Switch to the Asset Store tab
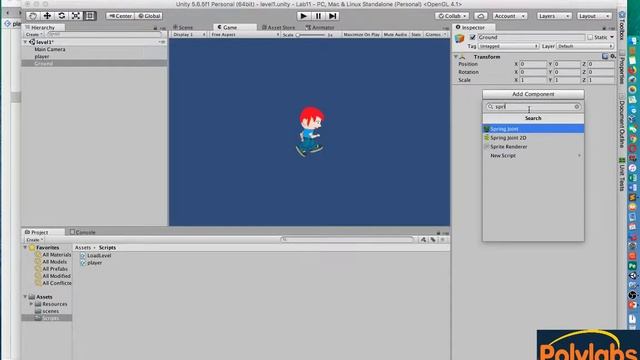The image size is (640, 360). click(278, 27)
